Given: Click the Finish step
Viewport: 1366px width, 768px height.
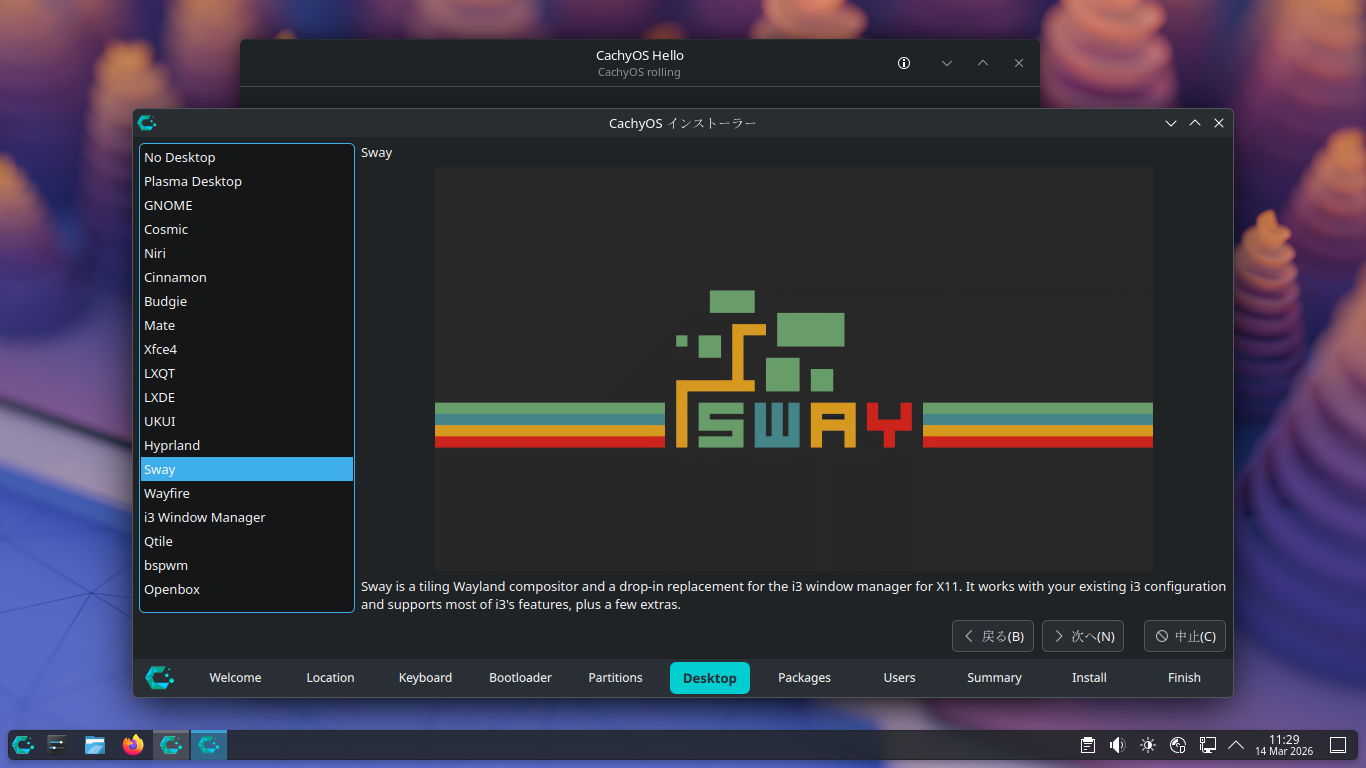Looking at the screenshot, I should pyautogui.click(x=1184, y=678).
